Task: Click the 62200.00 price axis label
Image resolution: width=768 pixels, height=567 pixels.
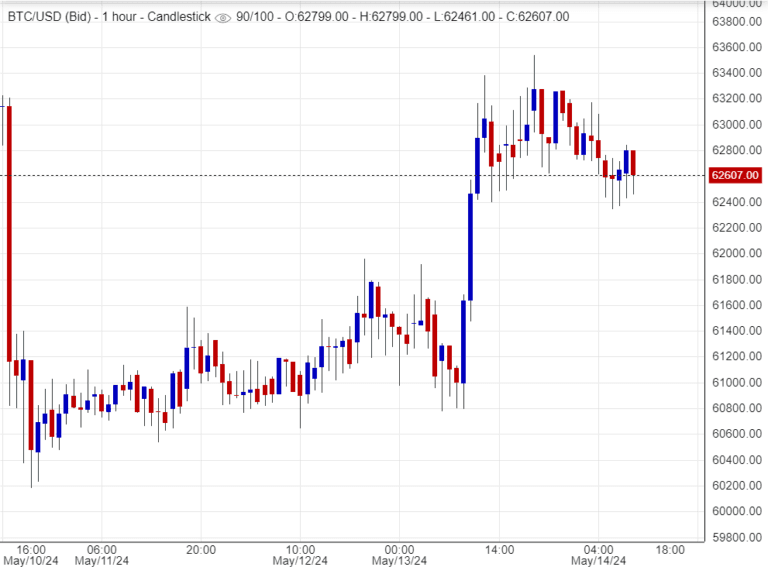Action: [736, 228]
